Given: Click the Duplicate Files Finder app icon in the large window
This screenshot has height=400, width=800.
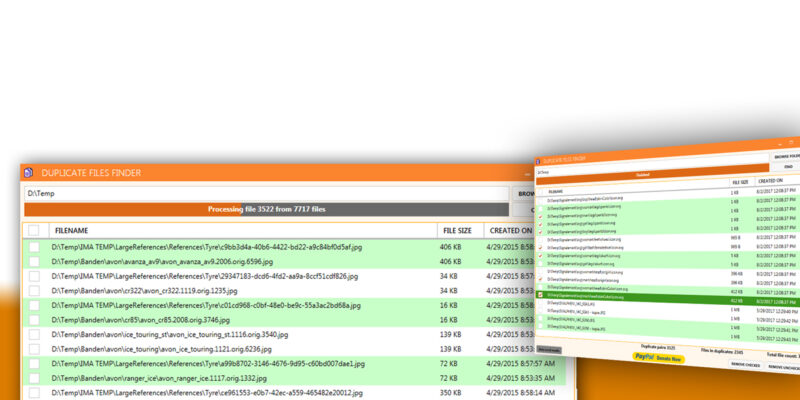Looking at the screenshot, I should [29, 172].
